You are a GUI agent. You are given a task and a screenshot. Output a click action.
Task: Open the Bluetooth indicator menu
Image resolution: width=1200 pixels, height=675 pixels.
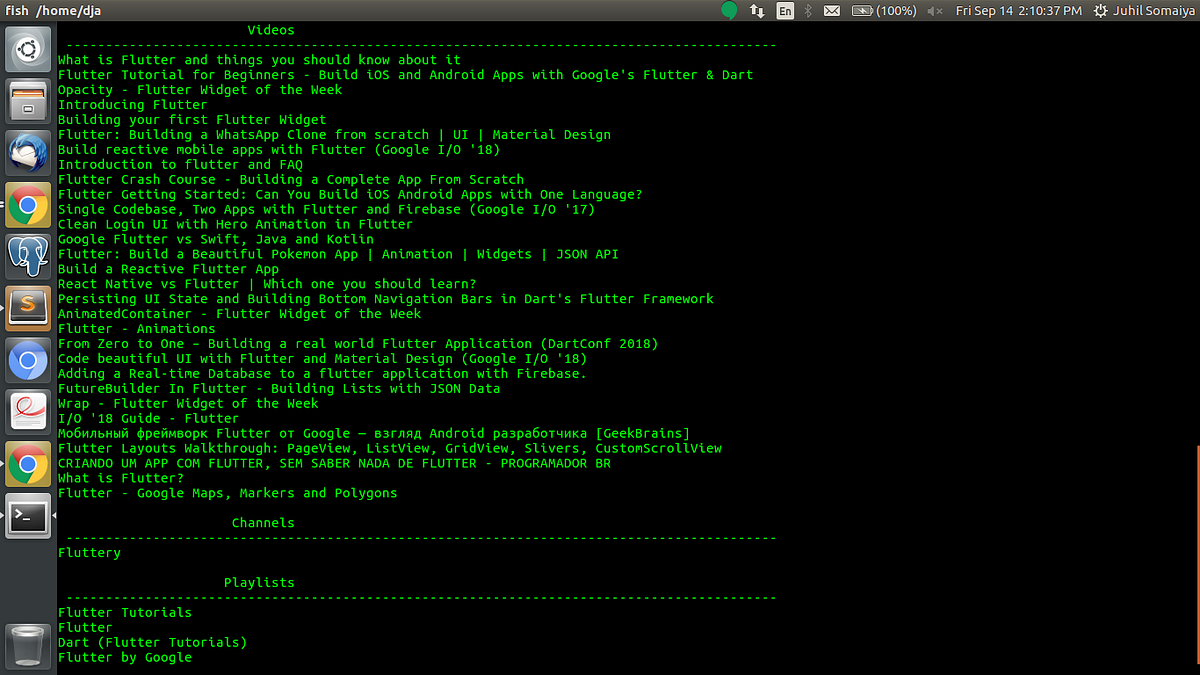click(809, 11)
